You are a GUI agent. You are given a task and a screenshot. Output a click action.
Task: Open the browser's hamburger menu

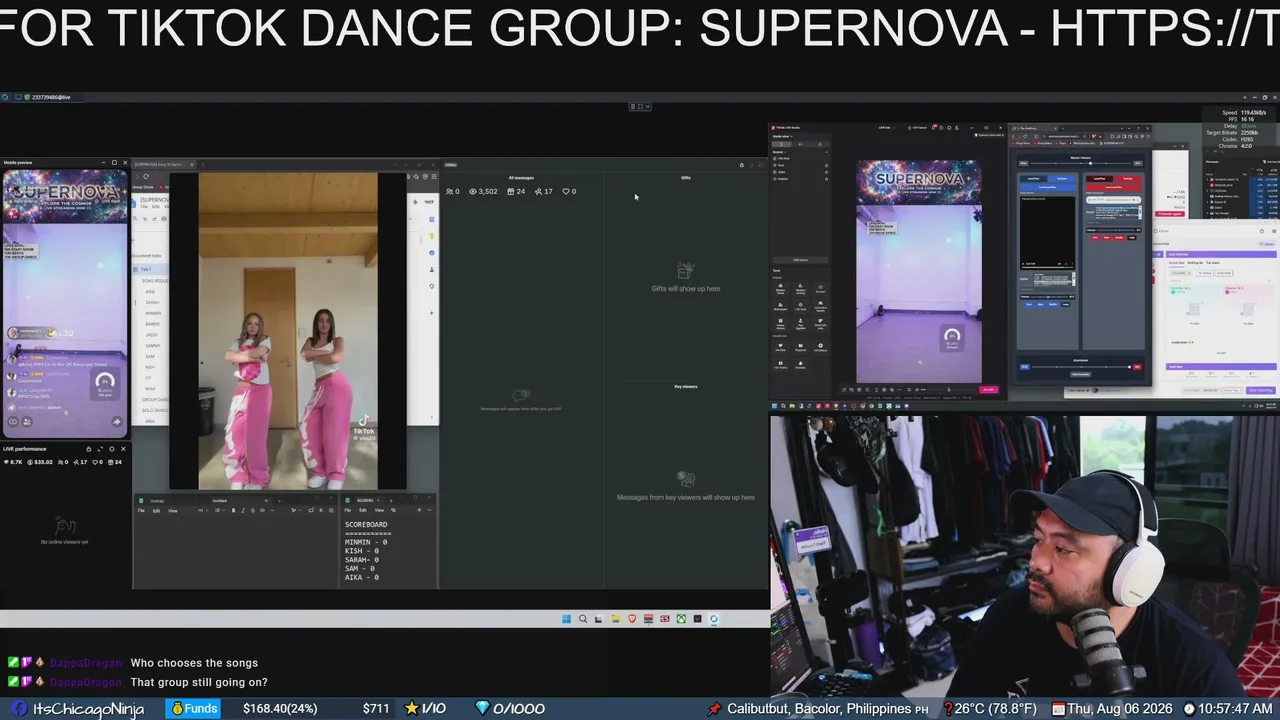point(434,177)
